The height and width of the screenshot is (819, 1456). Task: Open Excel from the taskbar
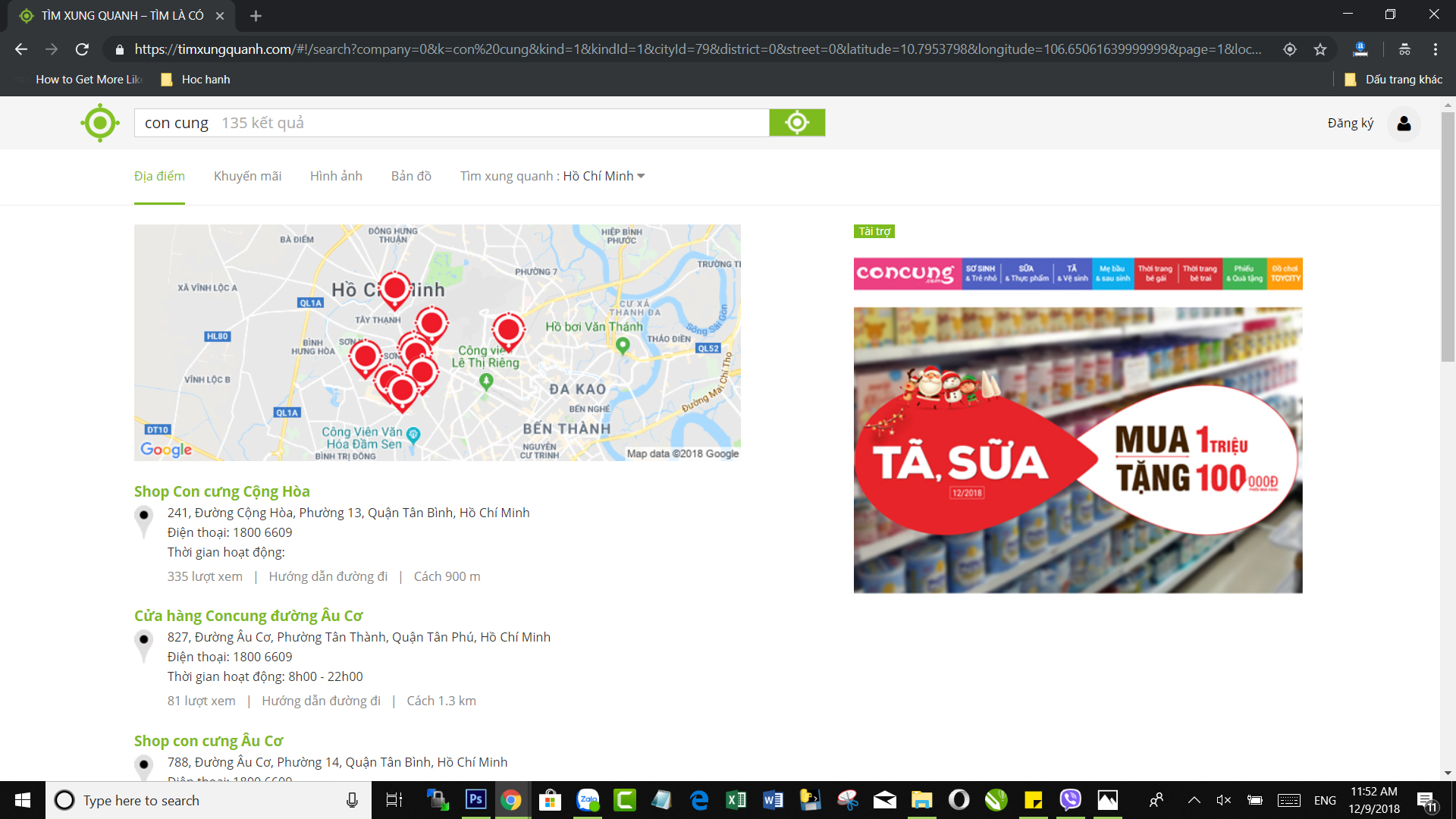tap(736, 800)
